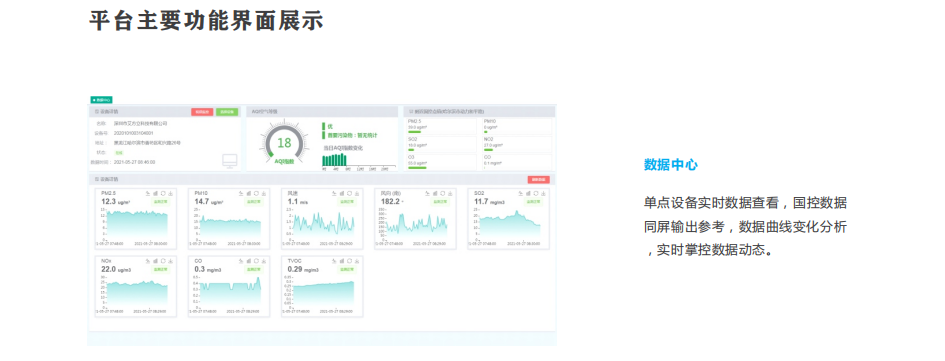Click the green status tag on PM10 card

[254, 202]
